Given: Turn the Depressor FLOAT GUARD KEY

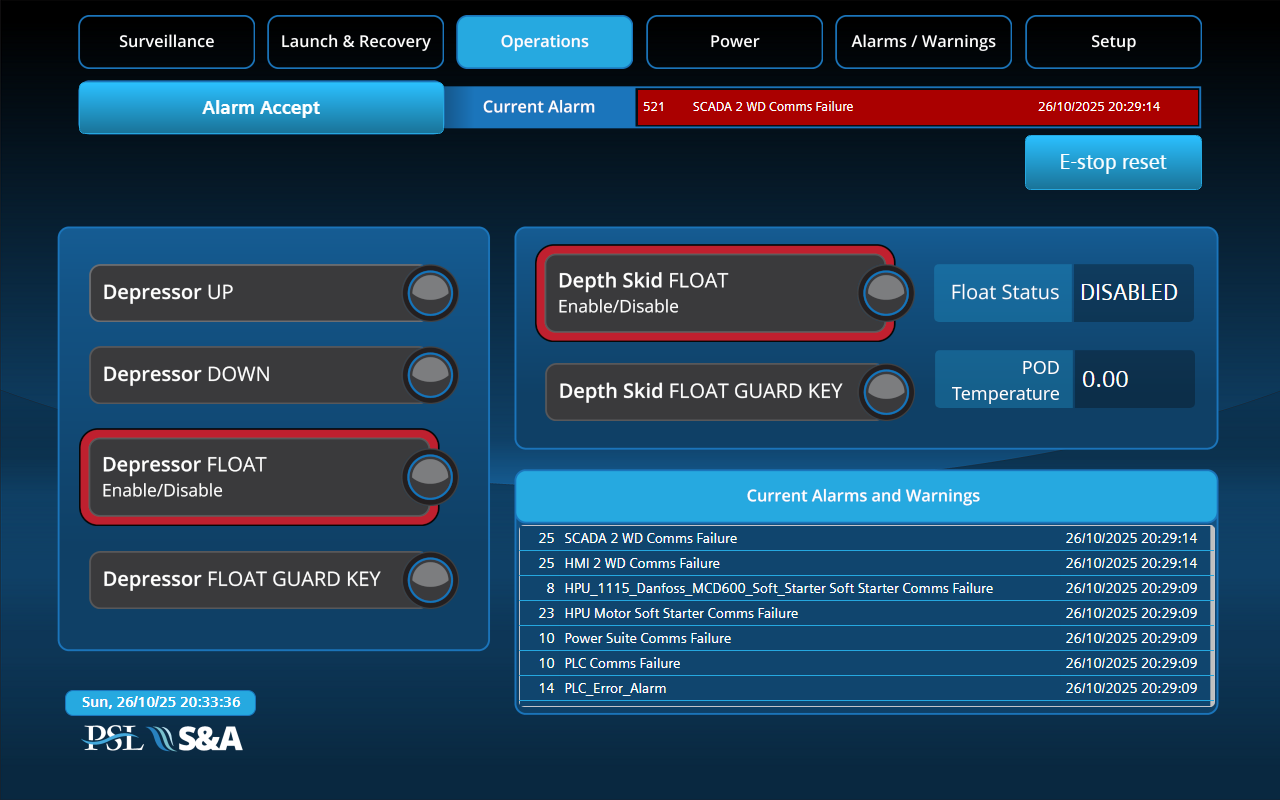Looking at the screenshot, I should pos(431,580).
